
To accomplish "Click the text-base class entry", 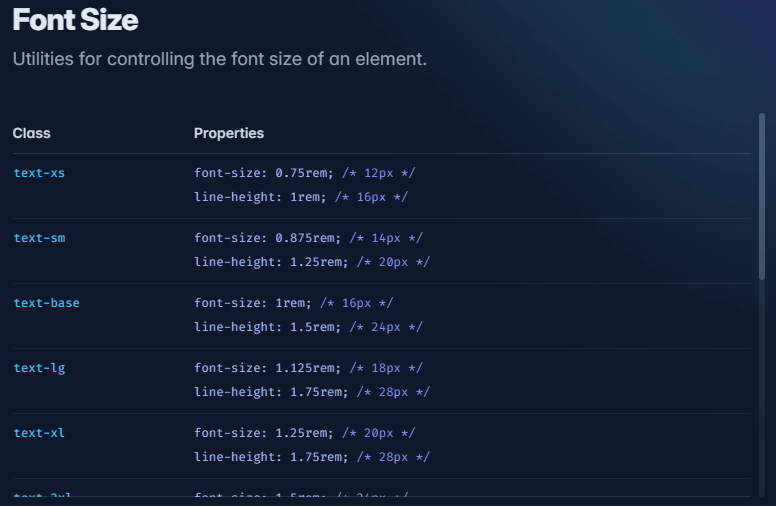I will pyautogui.click(x=47, y=303).
